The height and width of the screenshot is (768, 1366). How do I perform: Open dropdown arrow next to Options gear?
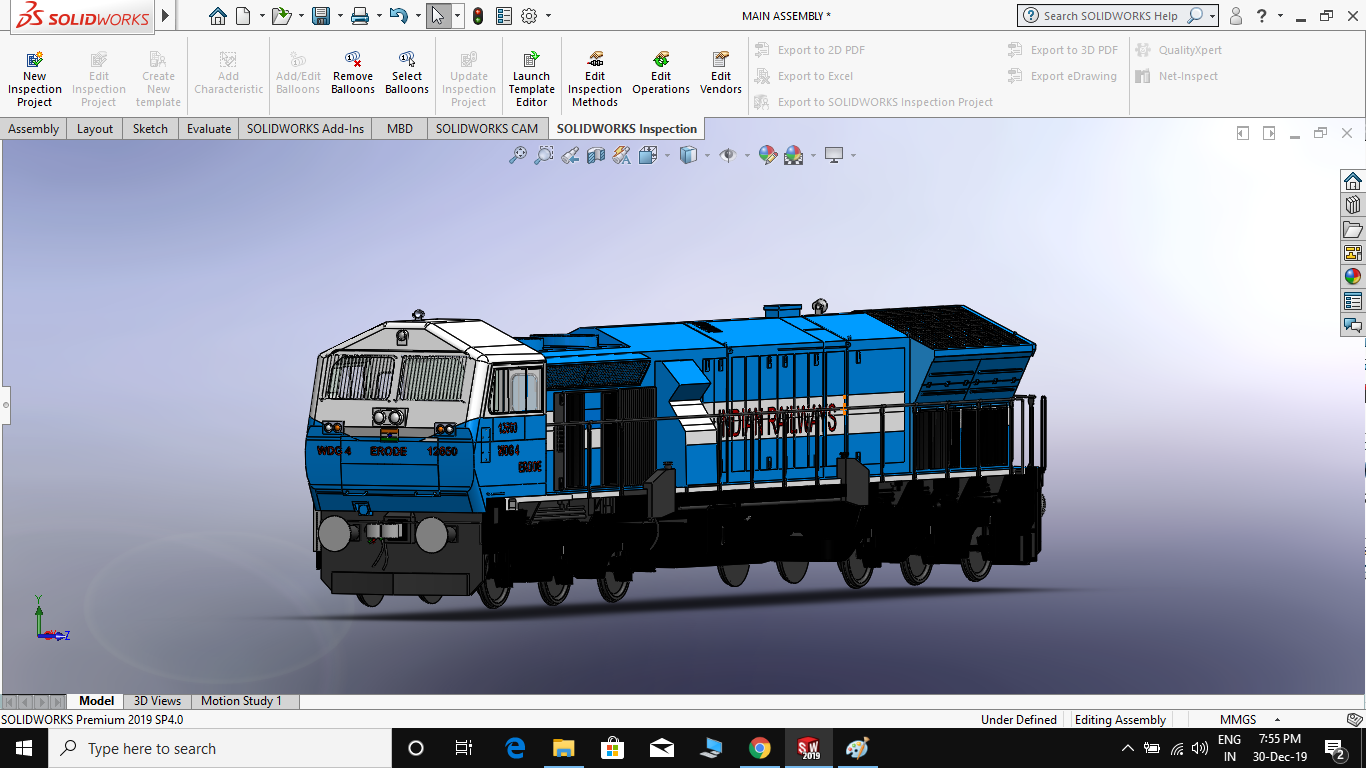point(548,16)
